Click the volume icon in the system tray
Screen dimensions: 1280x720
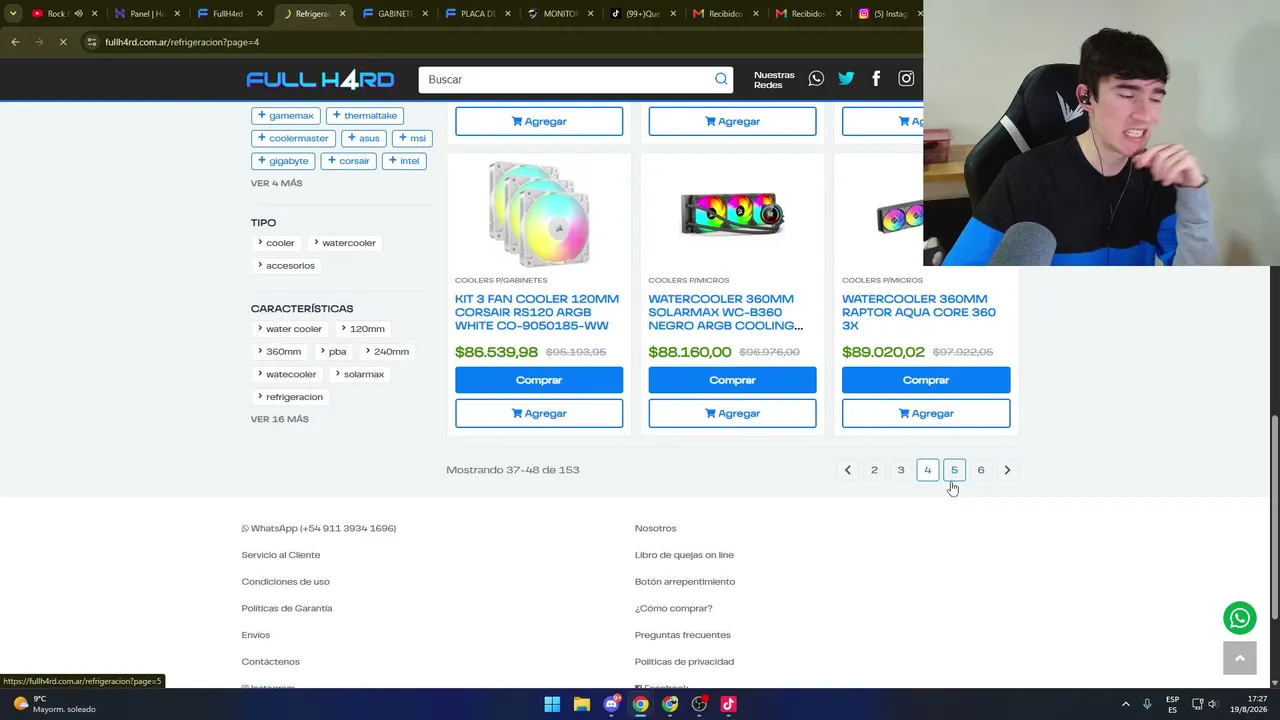1212,704
